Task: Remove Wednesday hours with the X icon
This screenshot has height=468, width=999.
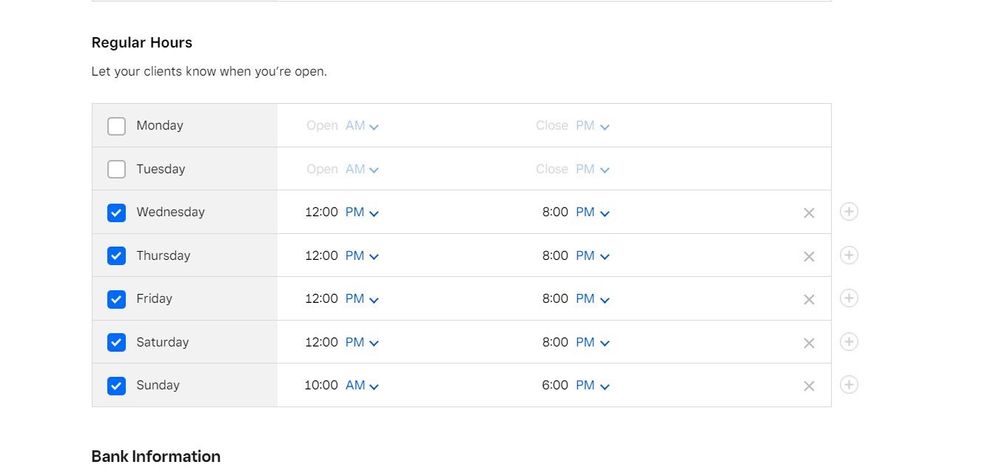Action: coord(809,213)
